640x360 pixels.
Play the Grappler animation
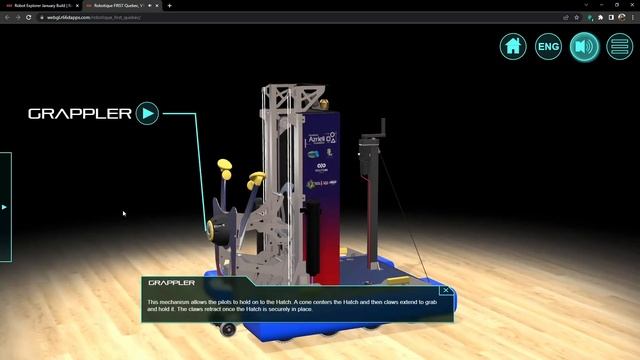[x=147, y=113]
